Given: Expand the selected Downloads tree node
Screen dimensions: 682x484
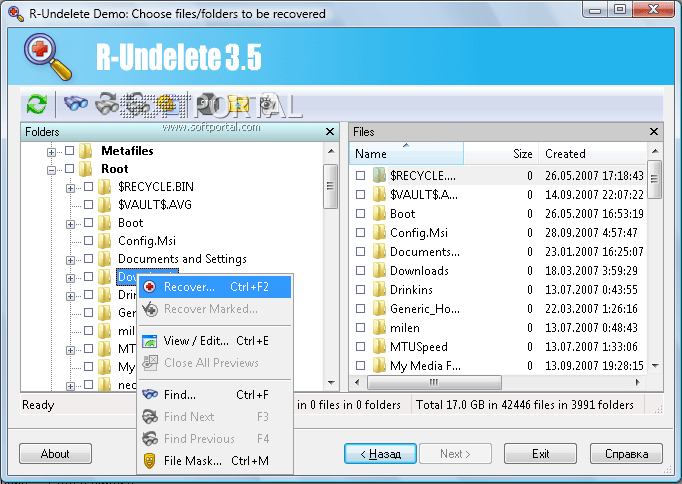Looking at the screenshot, I should click(70, 278).
